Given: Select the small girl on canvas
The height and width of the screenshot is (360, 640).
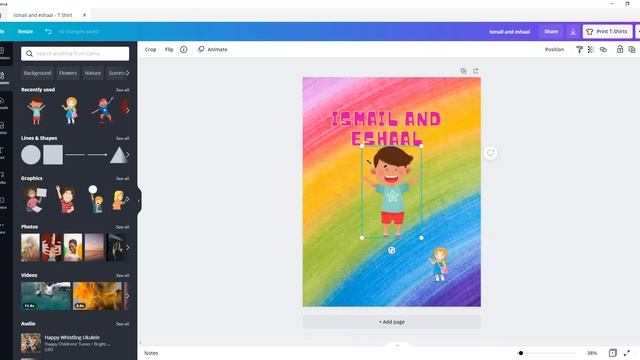Looking at the screenshot, I should coord(439,264).
